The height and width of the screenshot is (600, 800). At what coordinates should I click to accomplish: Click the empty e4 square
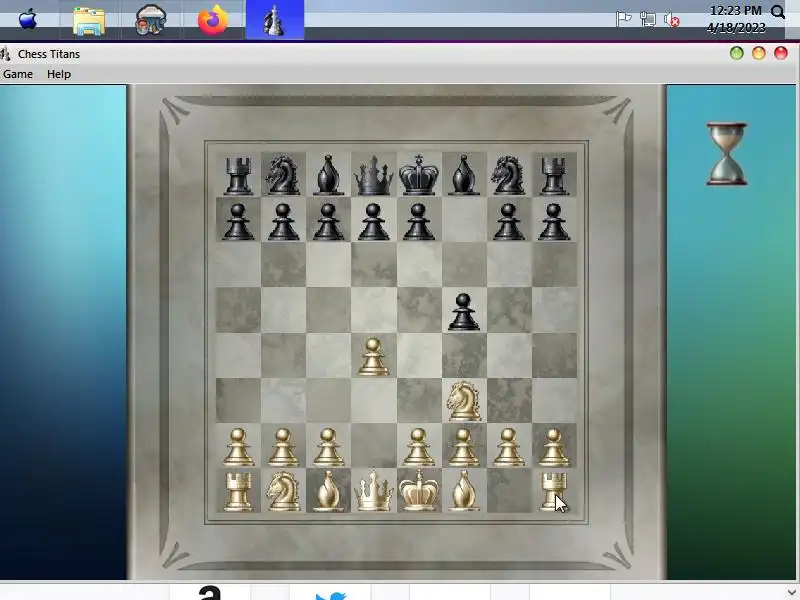(419, 355)
